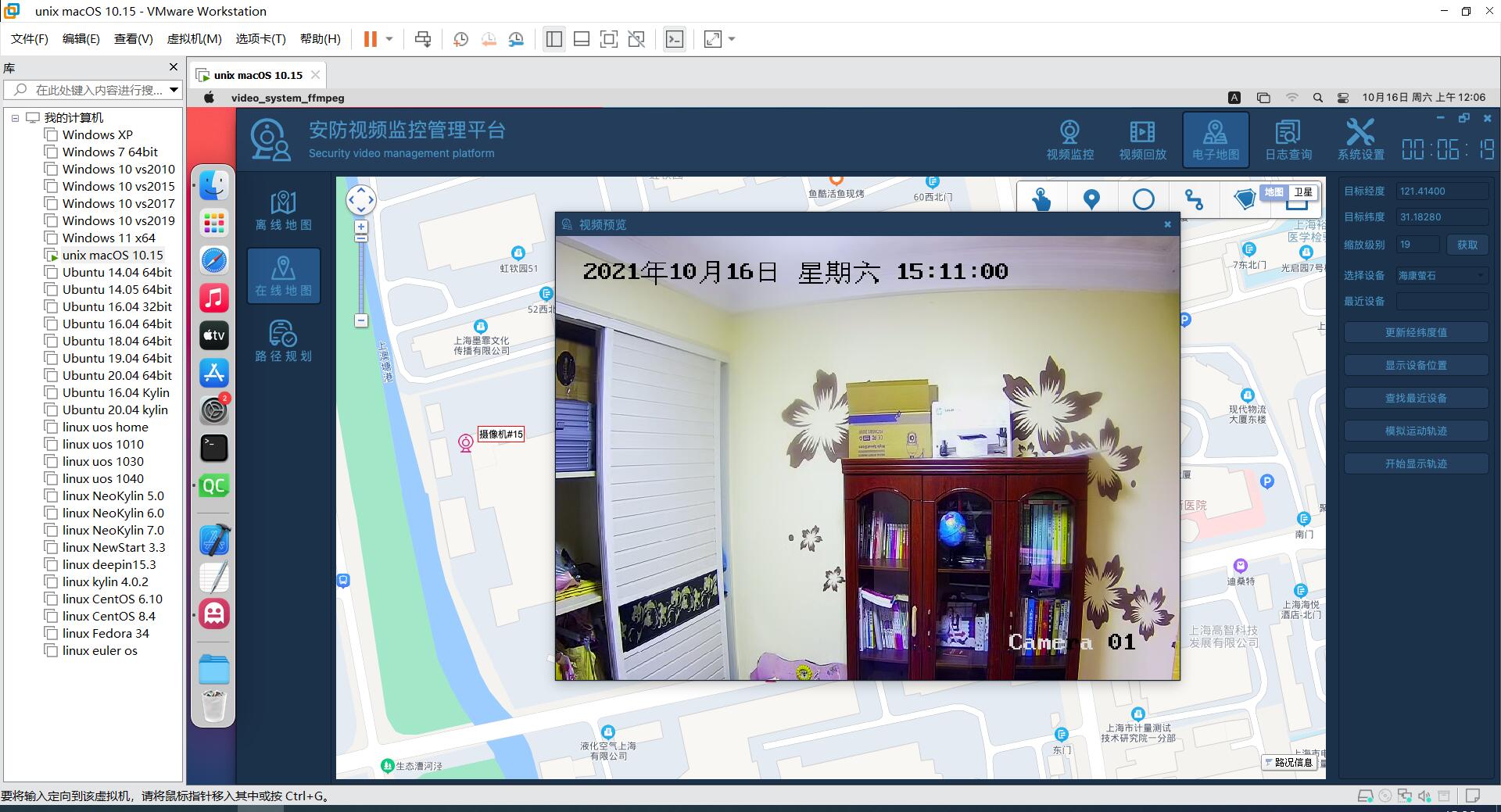Click the 路径规划 route planning sidebar icon
Image resolution: width=1501 pixels, height=812 pixels.
tap(283, 342)
